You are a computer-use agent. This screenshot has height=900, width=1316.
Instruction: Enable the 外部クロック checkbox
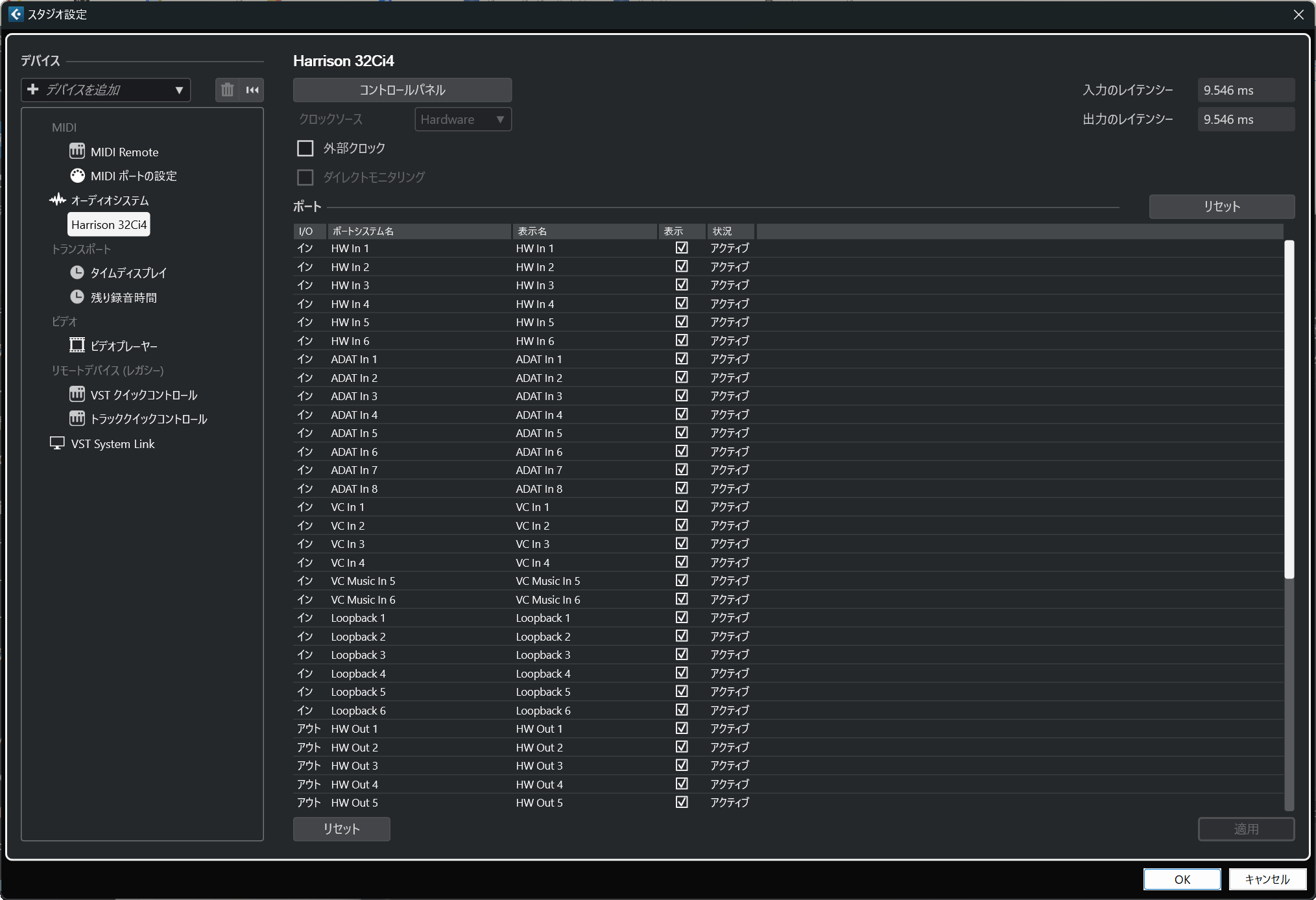pyautogui.click(x=305, y=148)
